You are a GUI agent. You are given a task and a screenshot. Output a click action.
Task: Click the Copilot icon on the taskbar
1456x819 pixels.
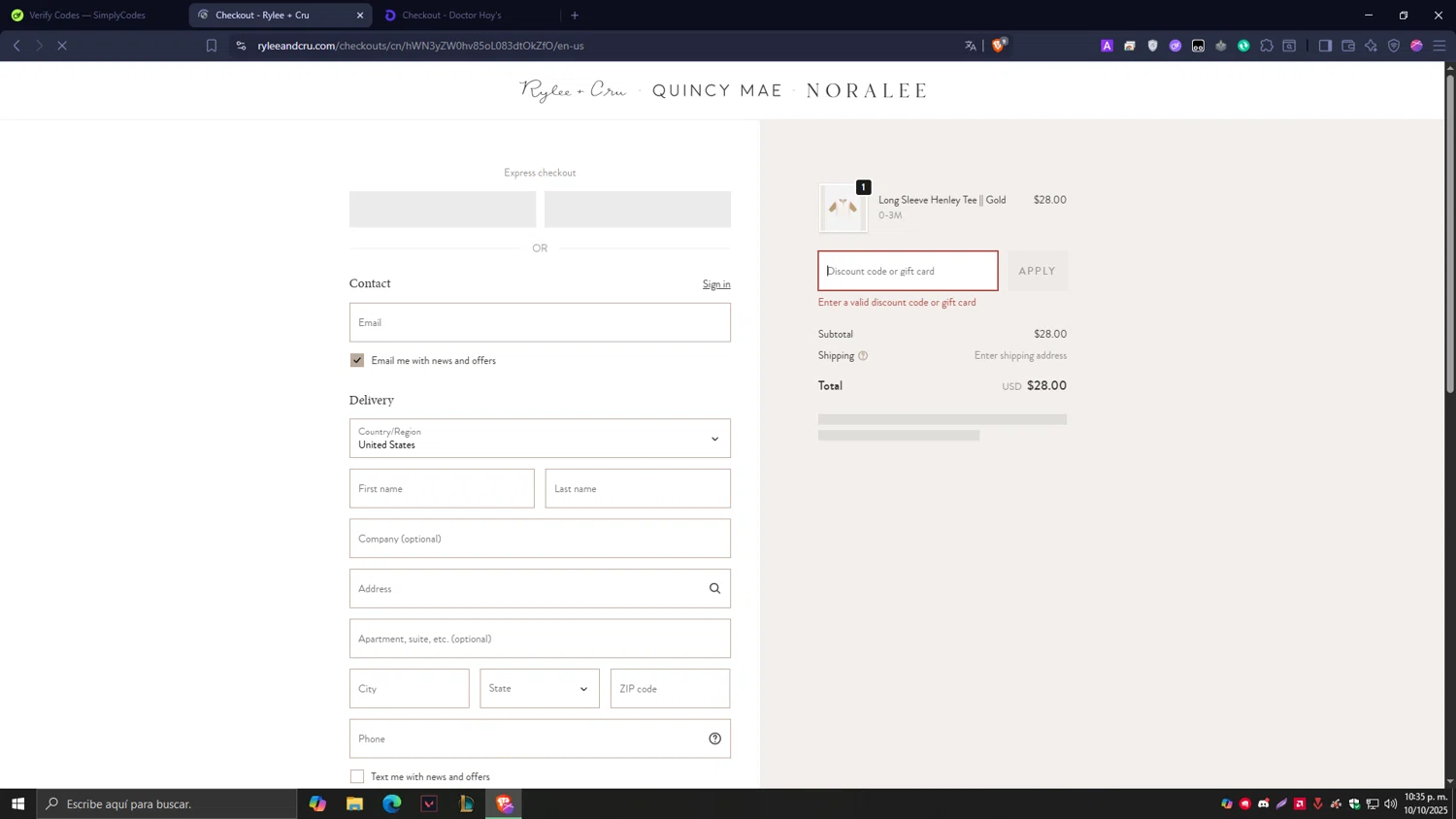coord(317,803)
